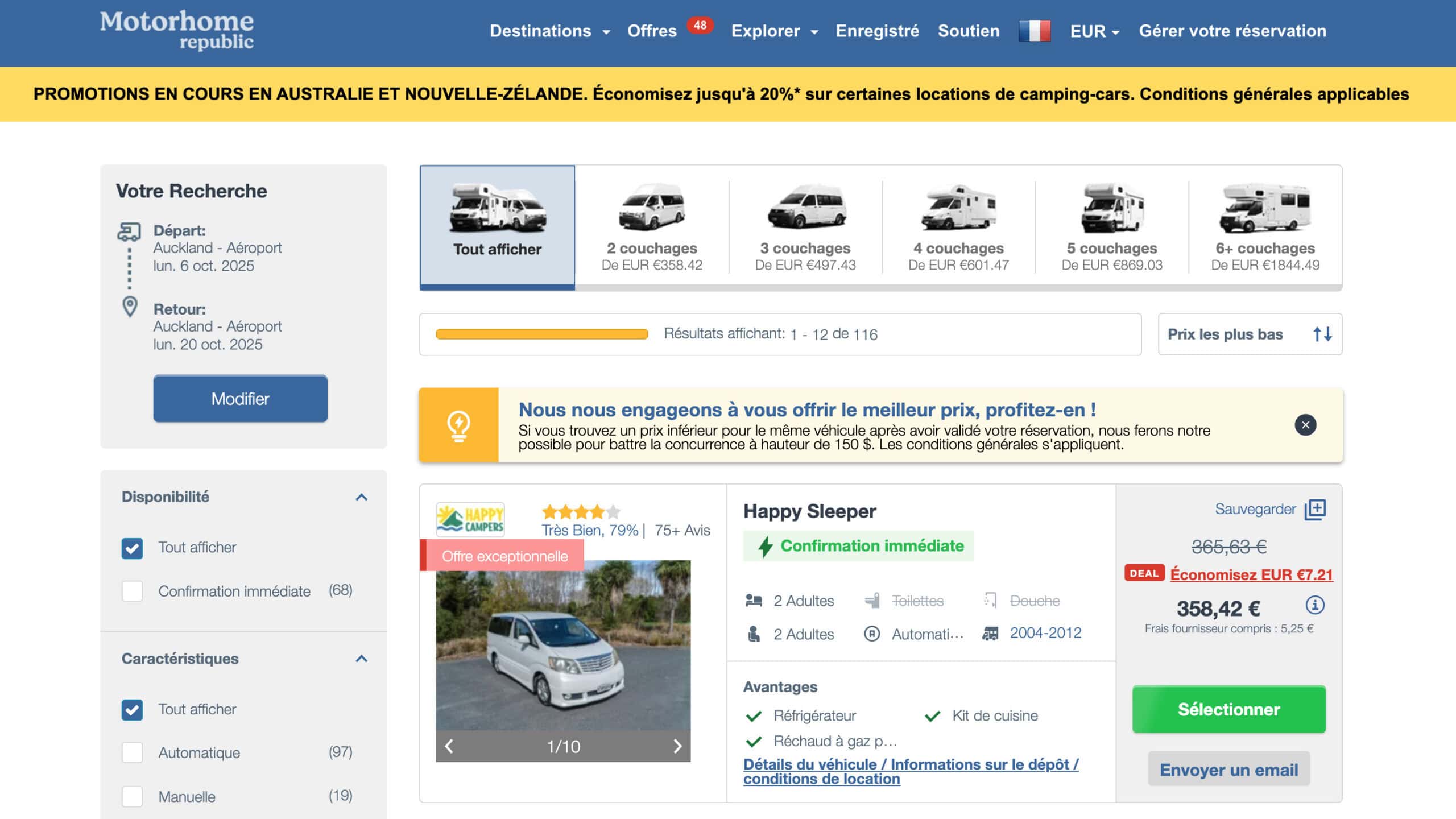This screenshot has width=1456, height=819.
Task: Open the Destinations dropdown menu
Action: (x=549, y=31)
